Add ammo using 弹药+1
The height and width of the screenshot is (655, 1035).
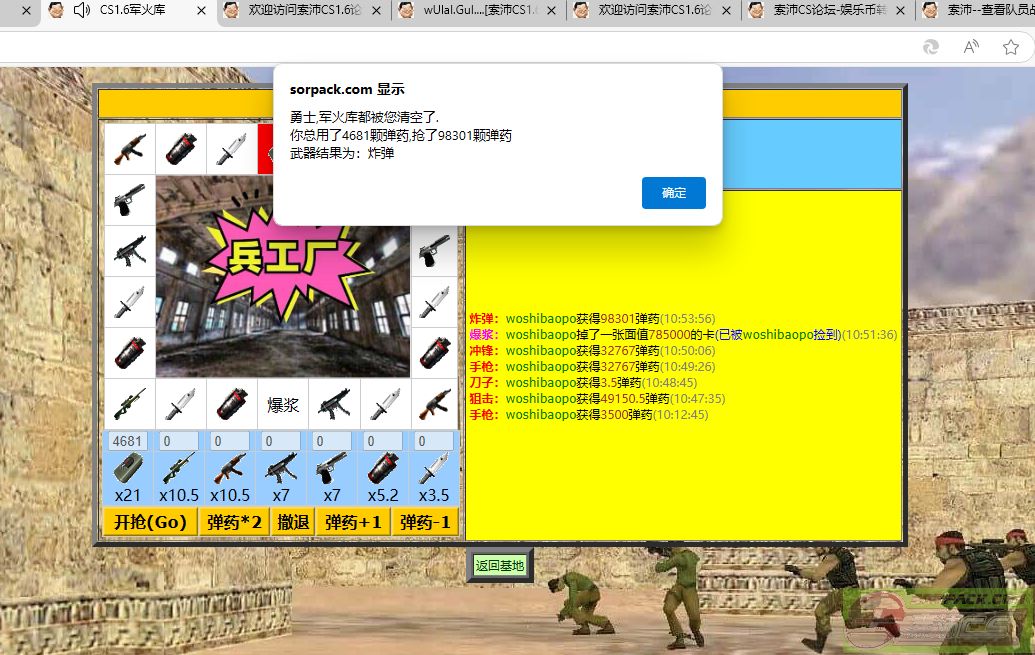353,522
